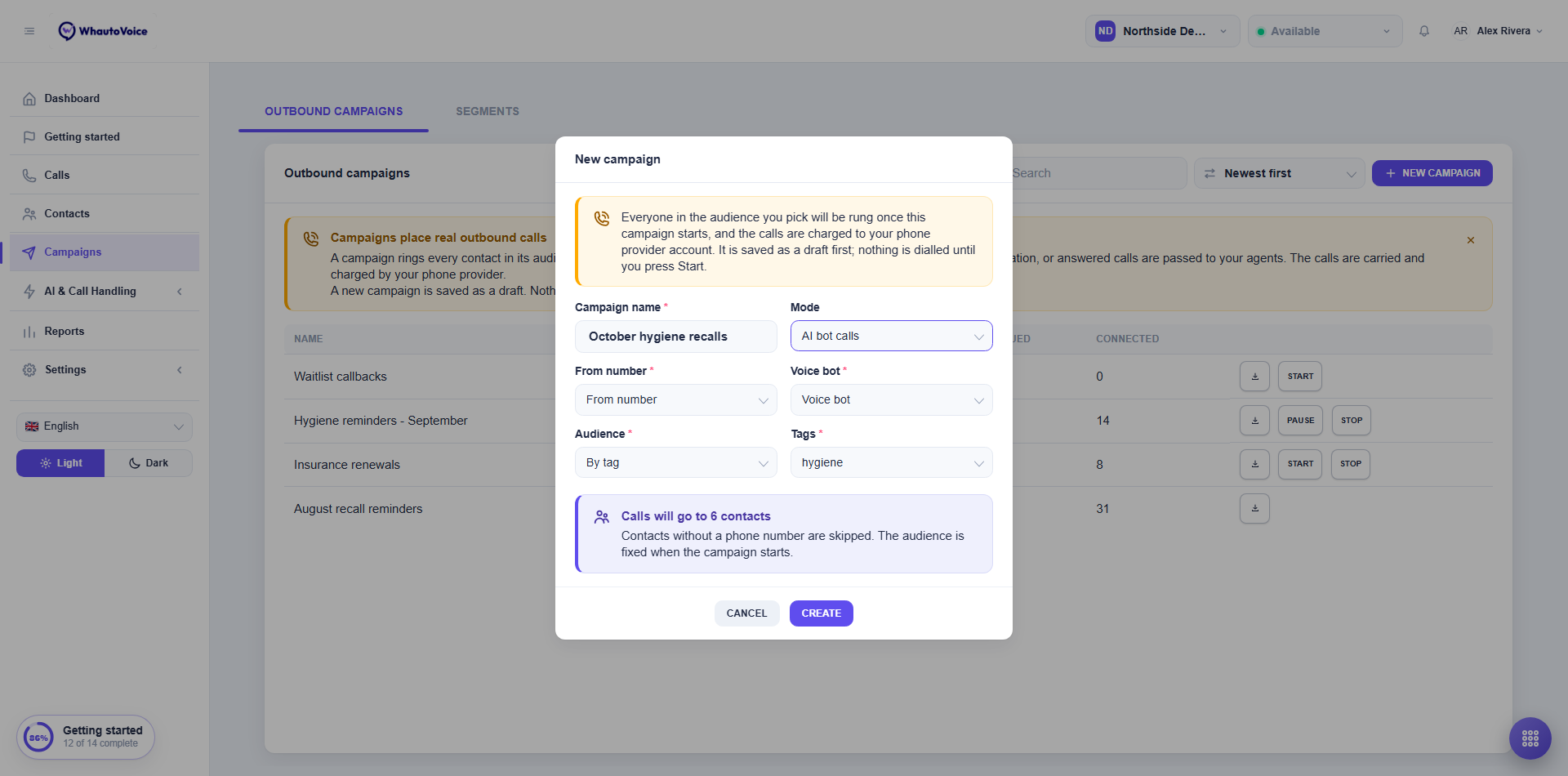Switch to the Segments tab
This screenshot has width=1568, height=776.
(488, 111)
